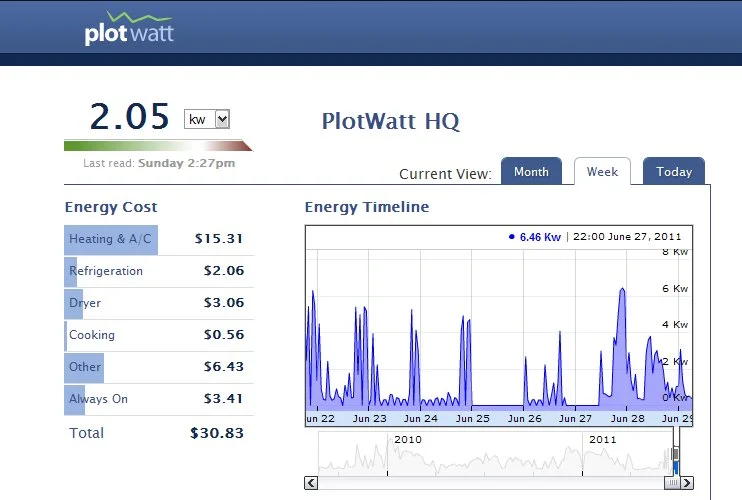This screenshot has height=500, width=742.
Task: Click the 2011 marker in the overview chart
Action: tap(603, 439)
